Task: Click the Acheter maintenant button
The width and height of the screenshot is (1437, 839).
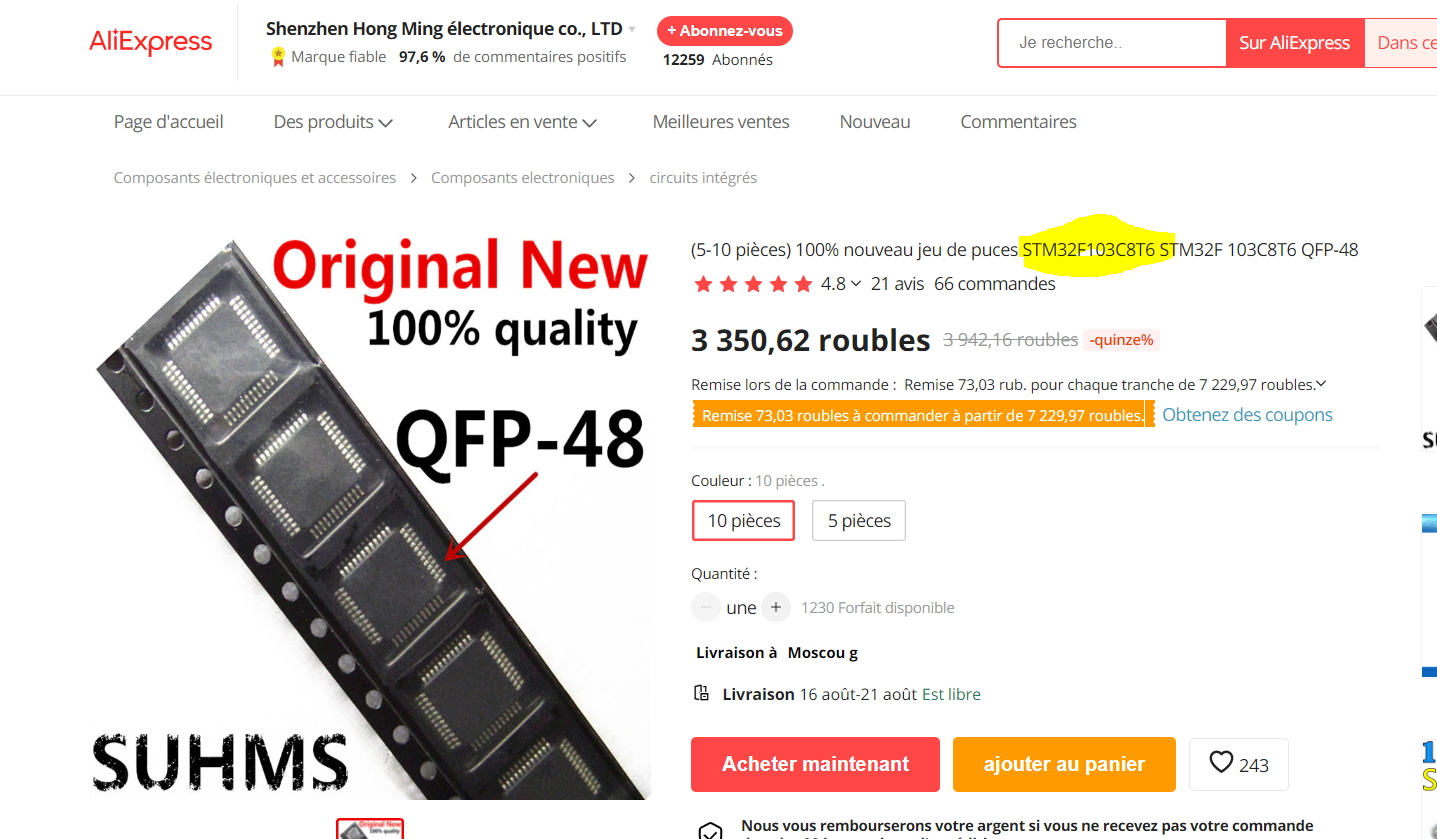Action: pyautogui.click(x=815, y=764)
